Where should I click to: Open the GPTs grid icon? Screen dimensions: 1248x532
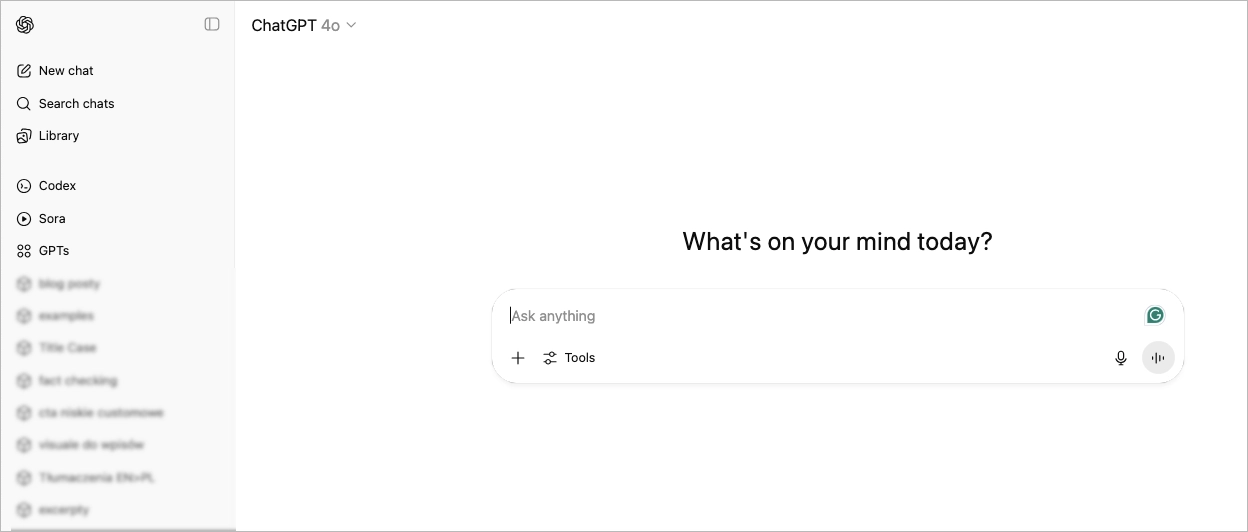click(x=24, y=251)
